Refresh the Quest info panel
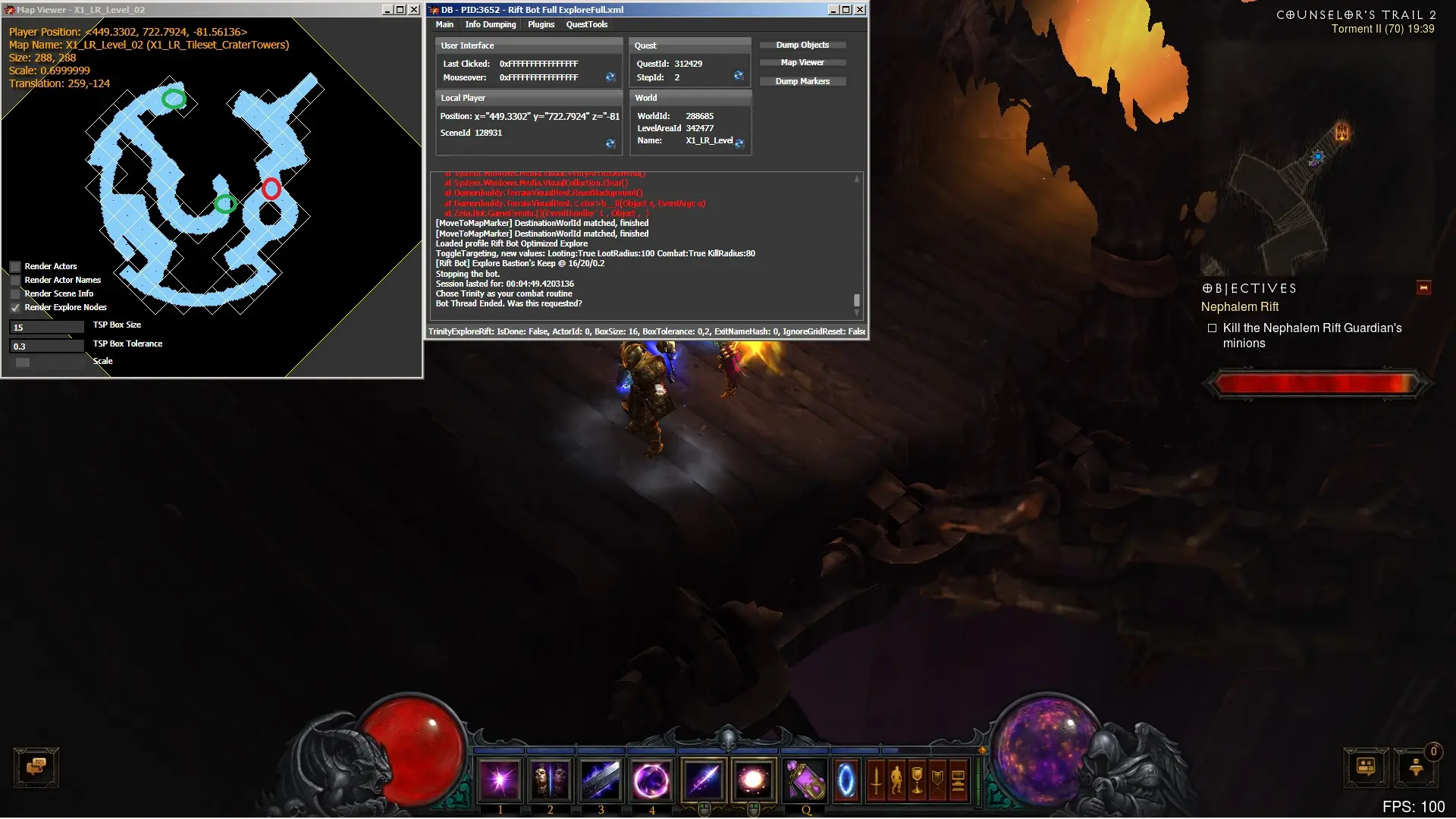Screen dimensions: 1456x819 coord(739,76)
